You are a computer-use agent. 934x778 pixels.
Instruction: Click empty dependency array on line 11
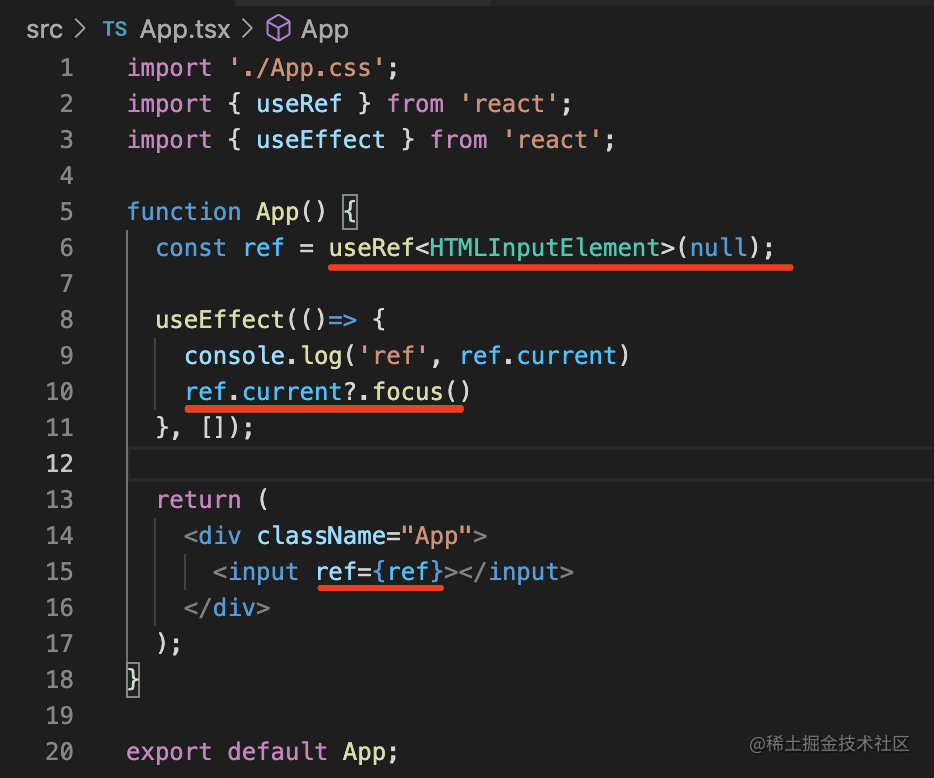tap(213, 428)
